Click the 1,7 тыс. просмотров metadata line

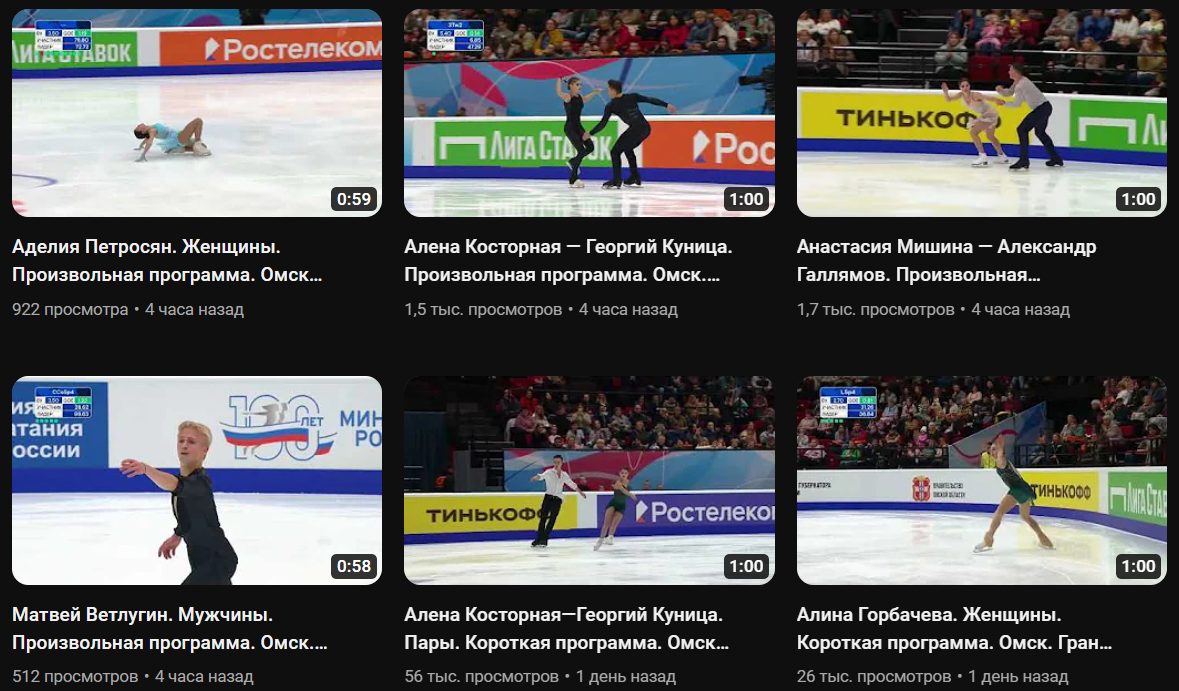pos(933,309)
